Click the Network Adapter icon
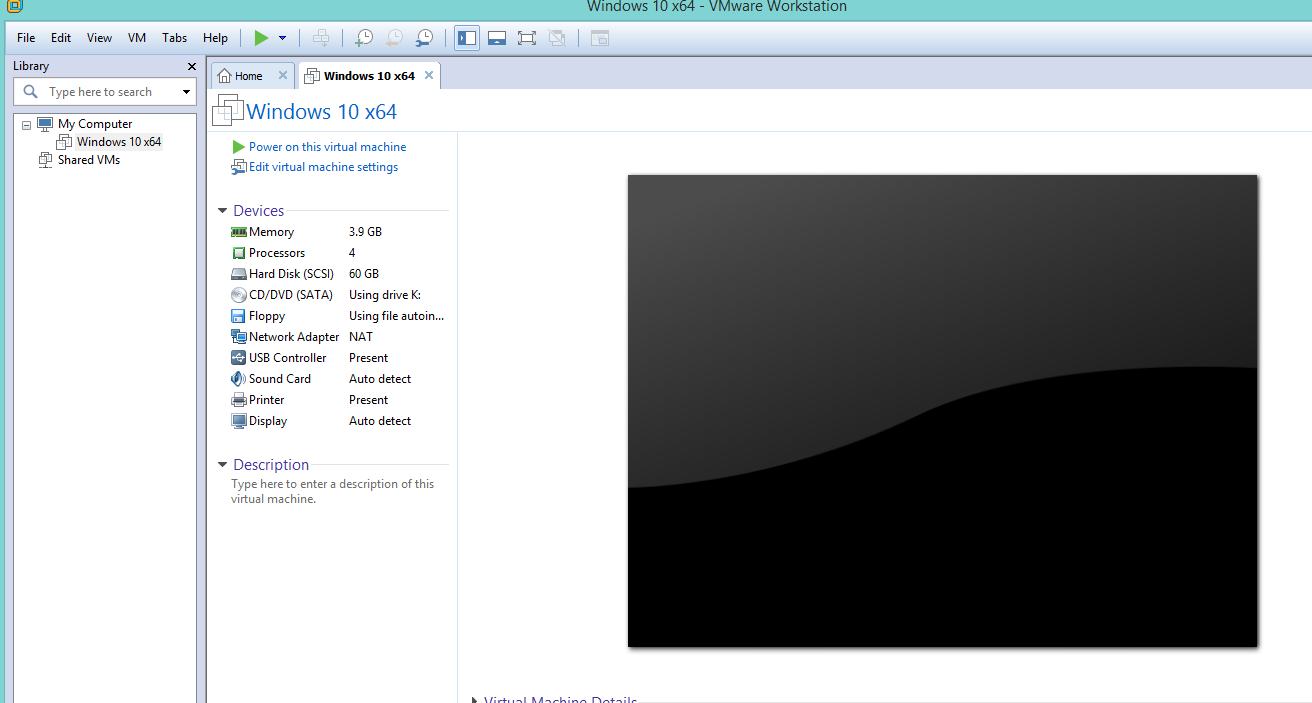Image resolution: width=1312 pixels, height=703 pixels. (x=238, y=337)
